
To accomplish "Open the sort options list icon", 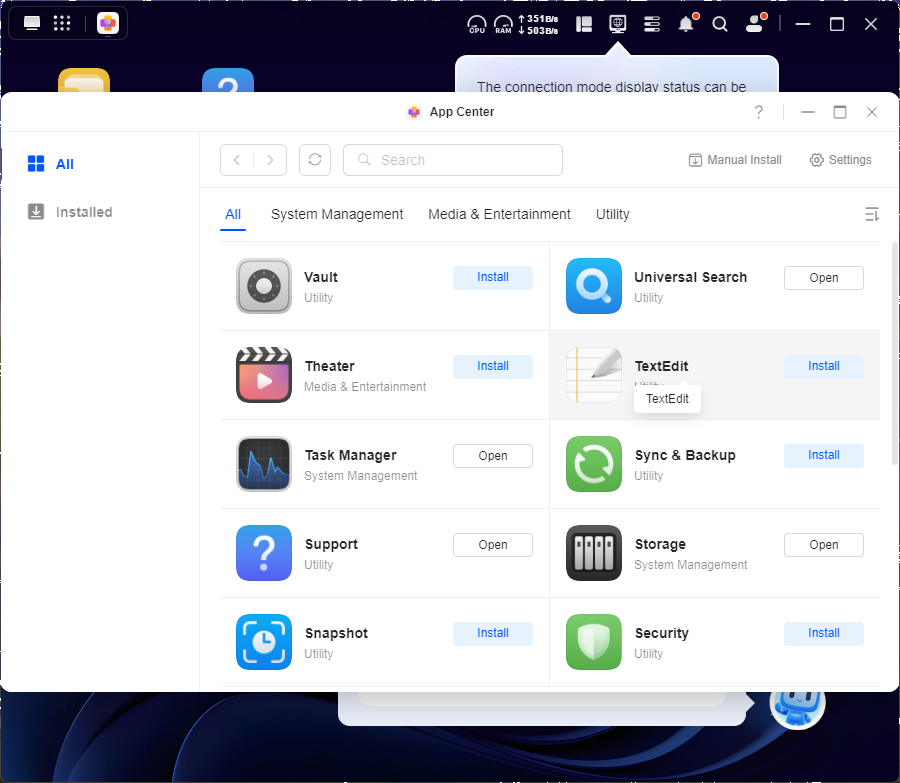I will [871, 214].
